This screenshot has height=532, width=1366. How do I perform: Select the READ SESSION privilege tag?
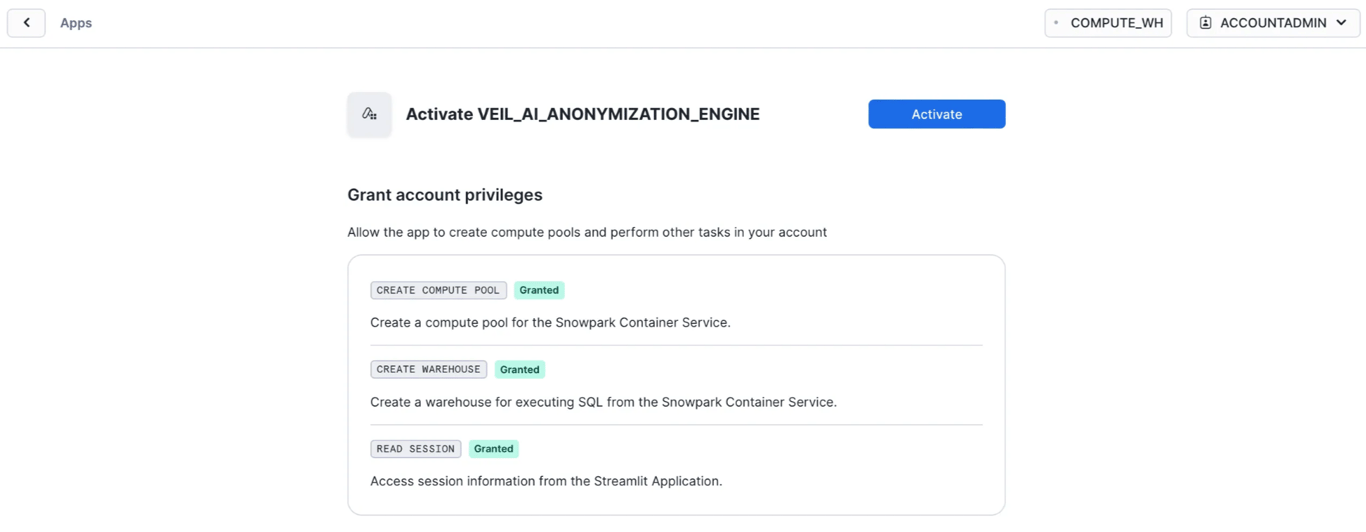coord(415,449)
